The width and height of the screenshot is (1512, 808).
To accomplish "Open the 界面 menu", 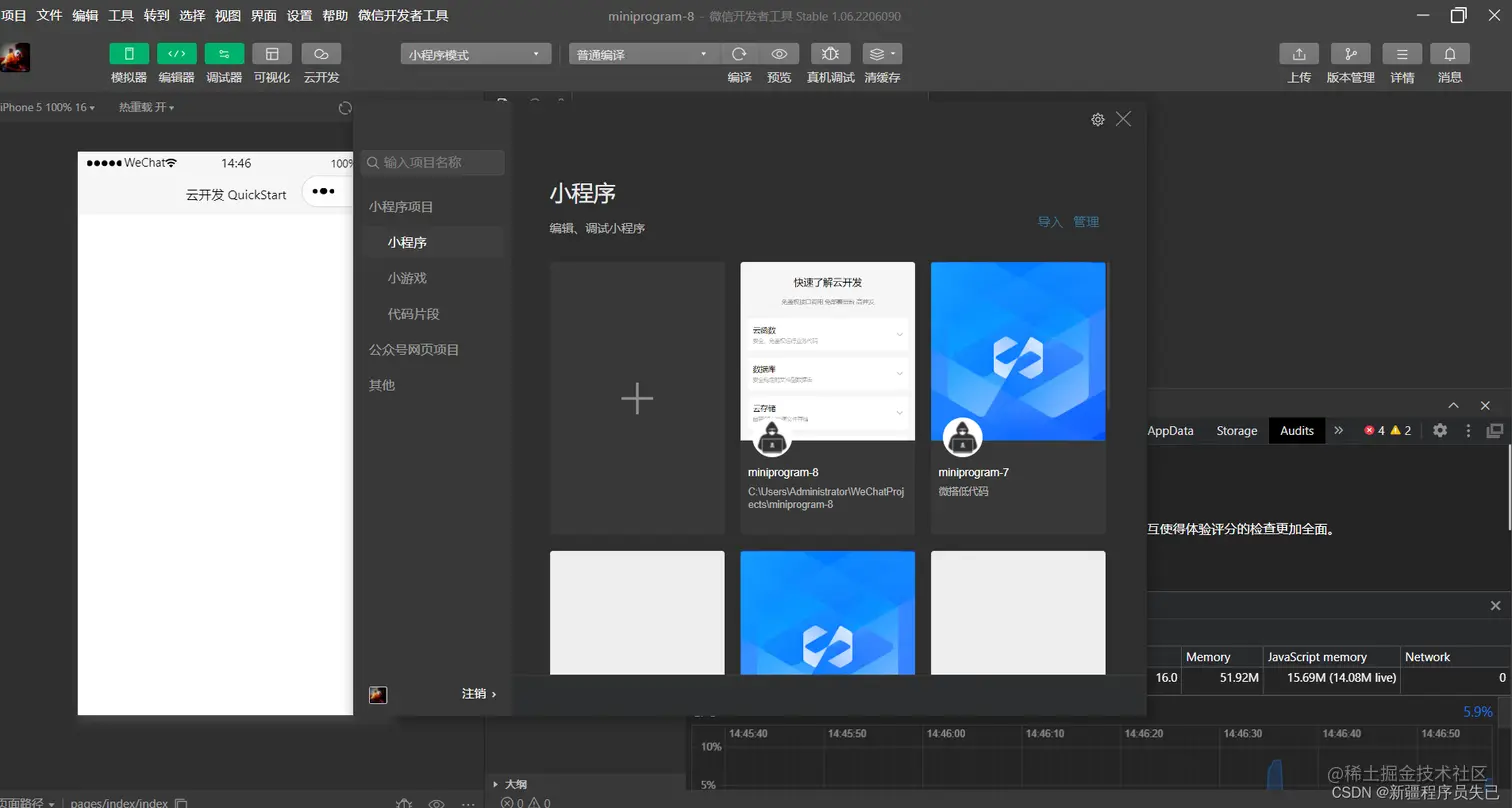I will pyautogui.click(x=264, y=16).
